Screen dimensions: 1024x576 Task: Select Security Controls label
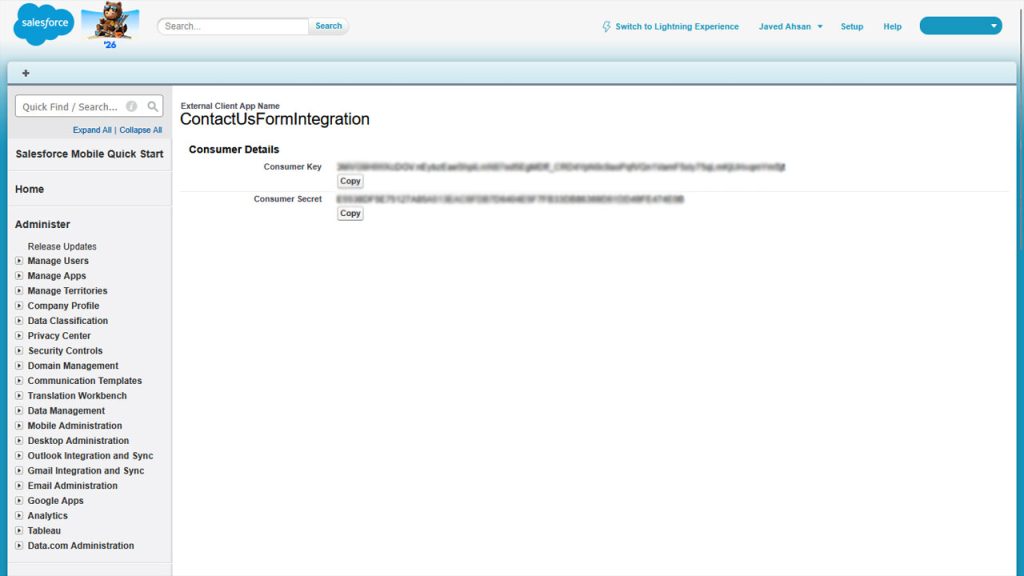pos(65,351)
